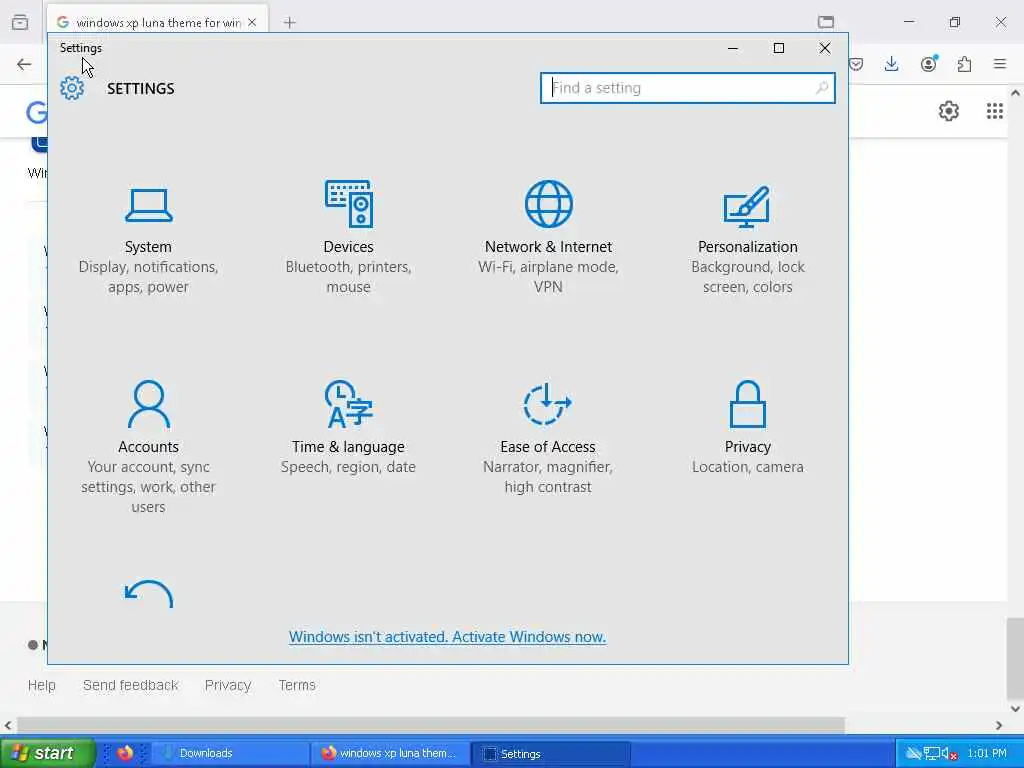Image resolution: width=1024 pixels, height=768 pixels.
Task: Close the windows xp luna theme tab
Action: (252, 22)
